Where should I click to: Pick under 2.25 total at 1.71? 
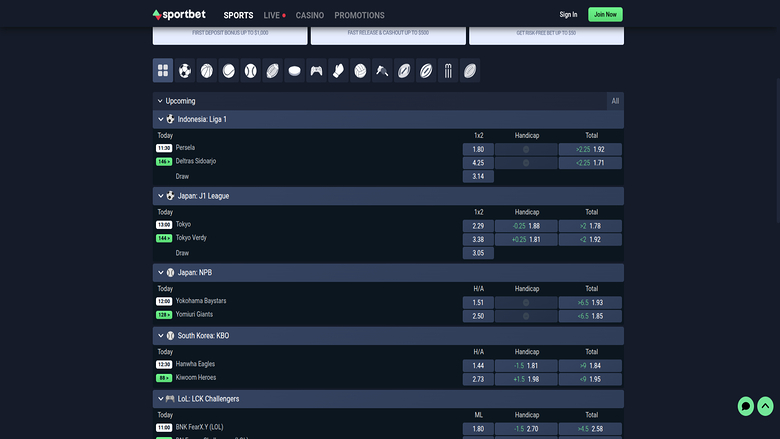click(590, 163)
